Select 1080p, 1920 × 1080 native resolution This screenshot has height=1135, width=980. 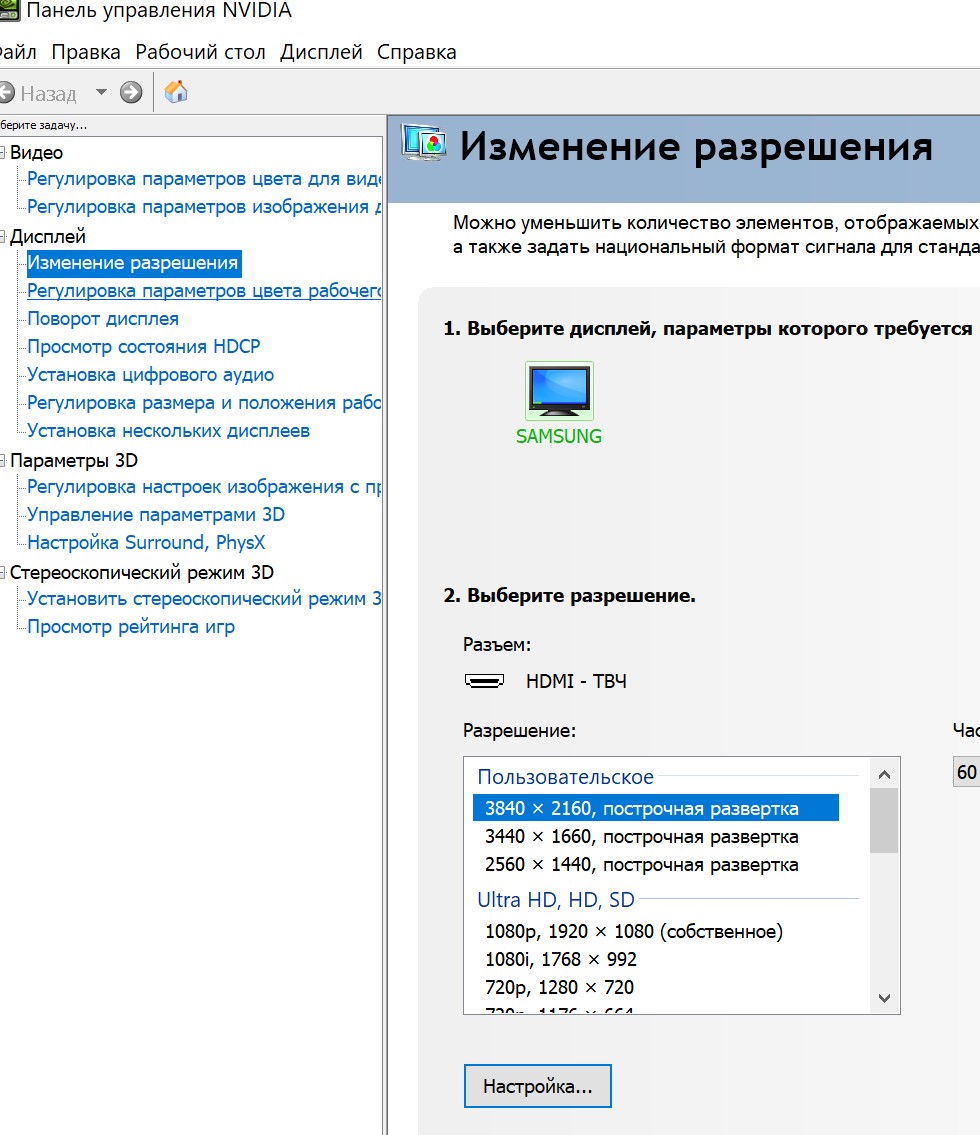(633, 931)
